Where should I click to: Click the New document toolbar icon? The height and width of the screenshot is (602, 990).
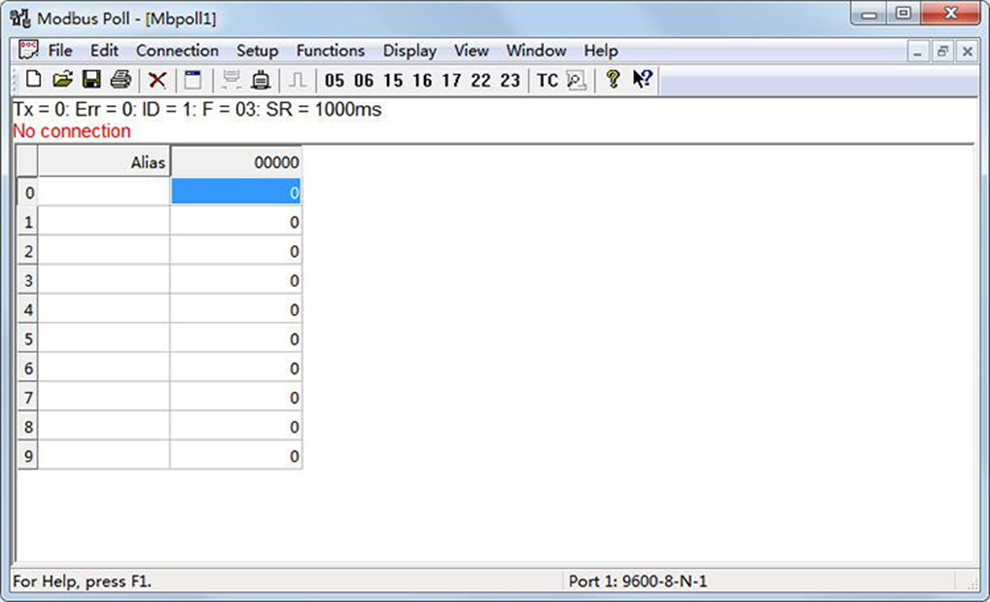pyautogui.click(x=33, y=80)
